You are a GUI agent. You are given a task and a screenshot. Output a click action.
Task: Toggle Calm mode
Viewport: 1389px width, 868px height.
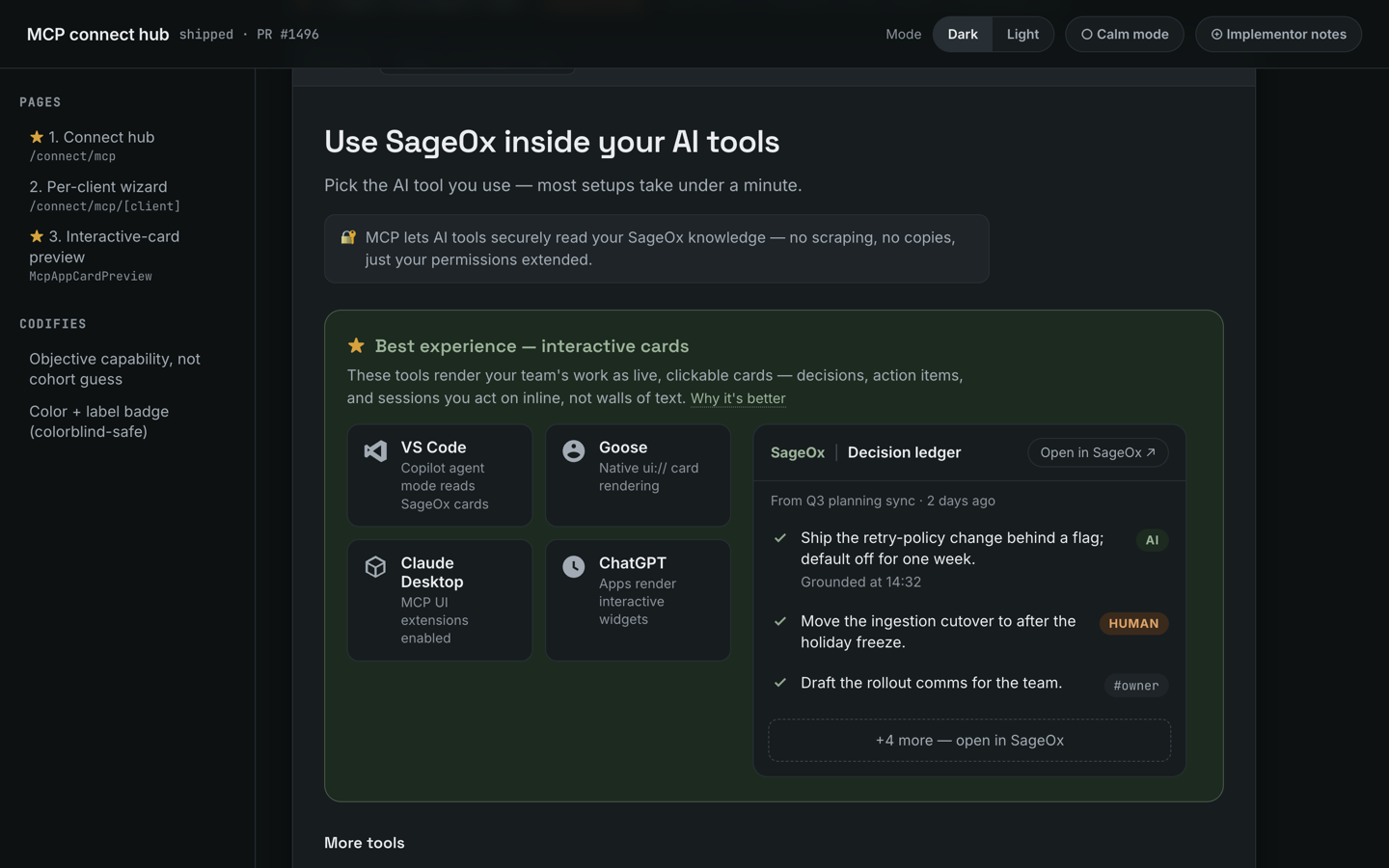[1125, 35]
